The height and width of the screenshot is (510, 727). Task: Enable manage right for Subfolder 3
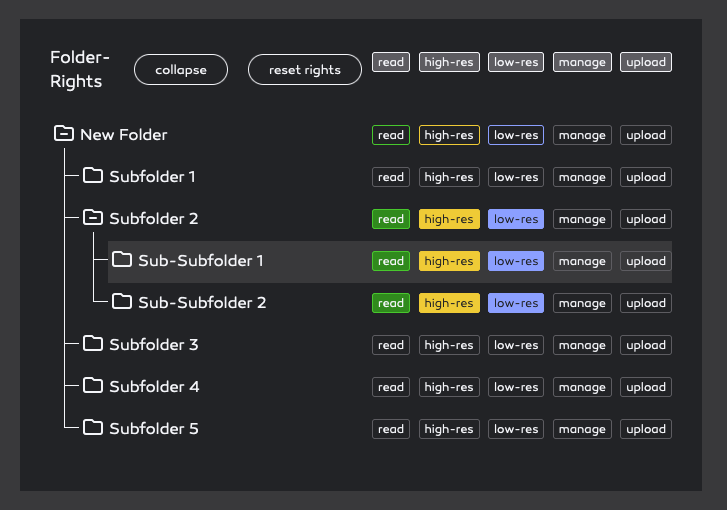[x=582, y=345]
